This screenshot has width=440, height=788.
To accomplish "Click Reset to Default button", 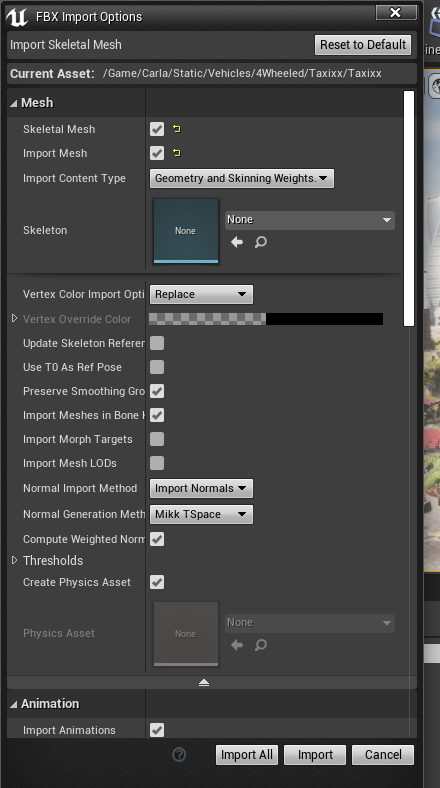I will [x=363, y=45].
